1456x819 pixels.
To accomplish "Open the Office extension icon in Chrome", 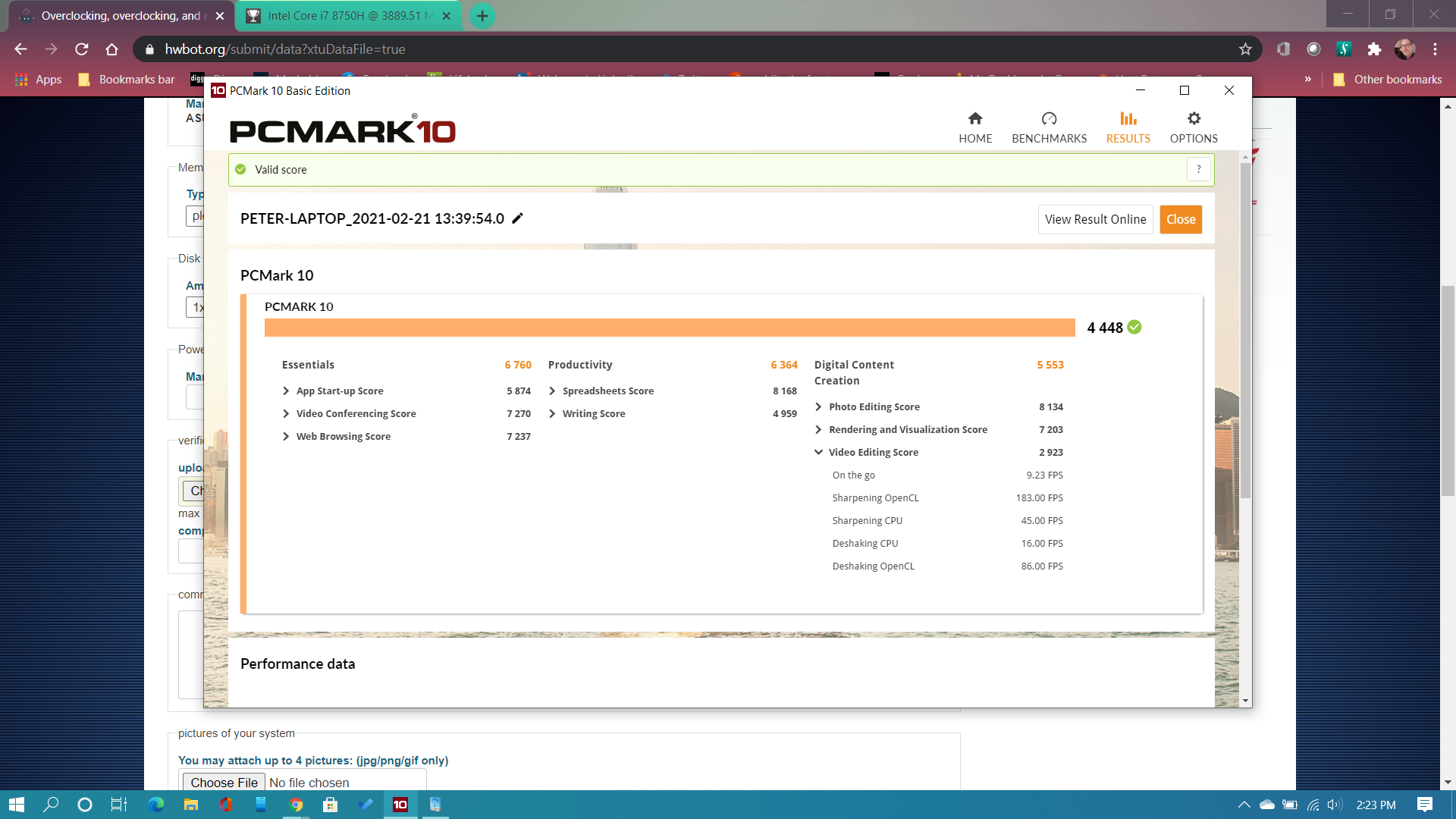I will [1283, 49].
